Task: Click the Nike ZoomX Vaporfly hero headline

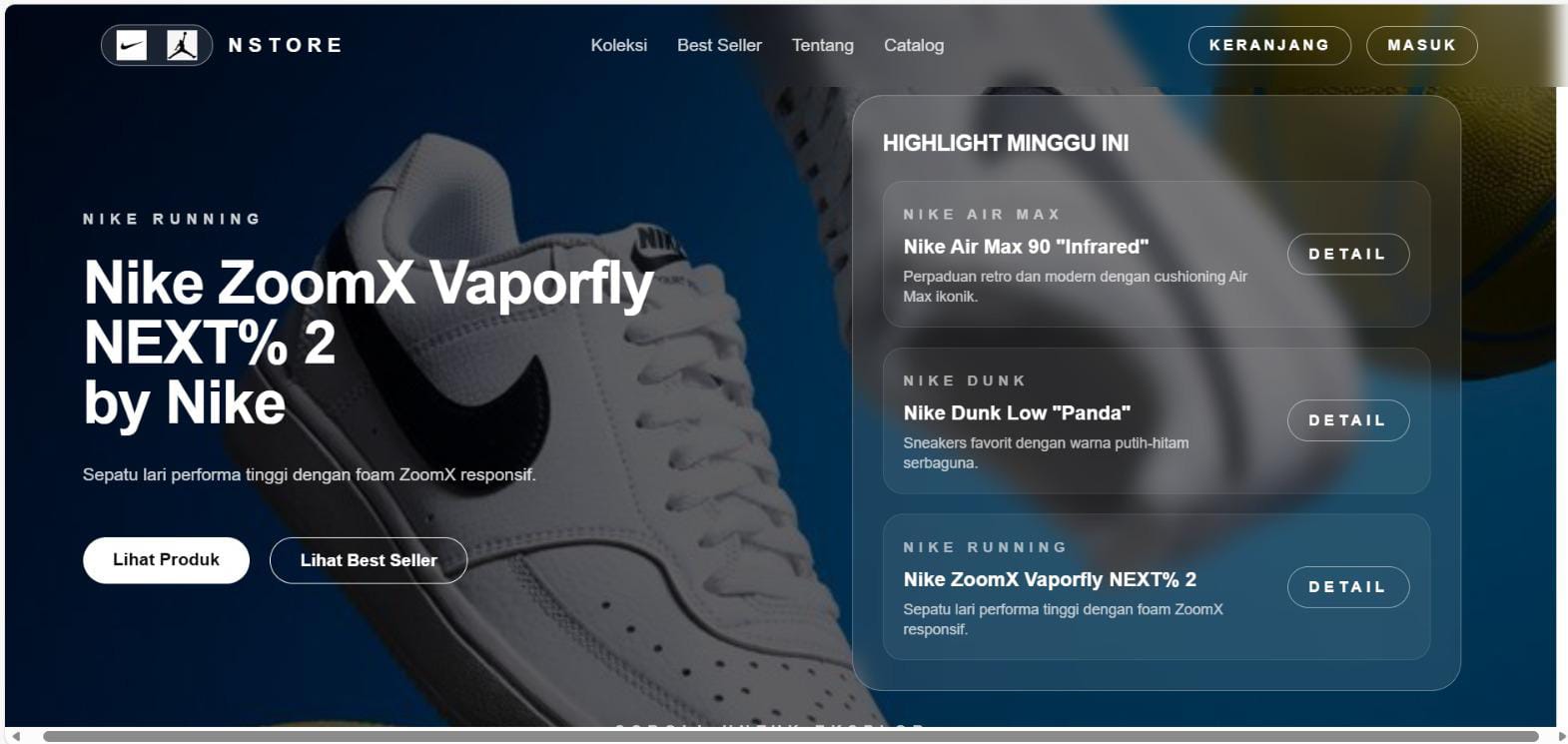Action: 369,343
